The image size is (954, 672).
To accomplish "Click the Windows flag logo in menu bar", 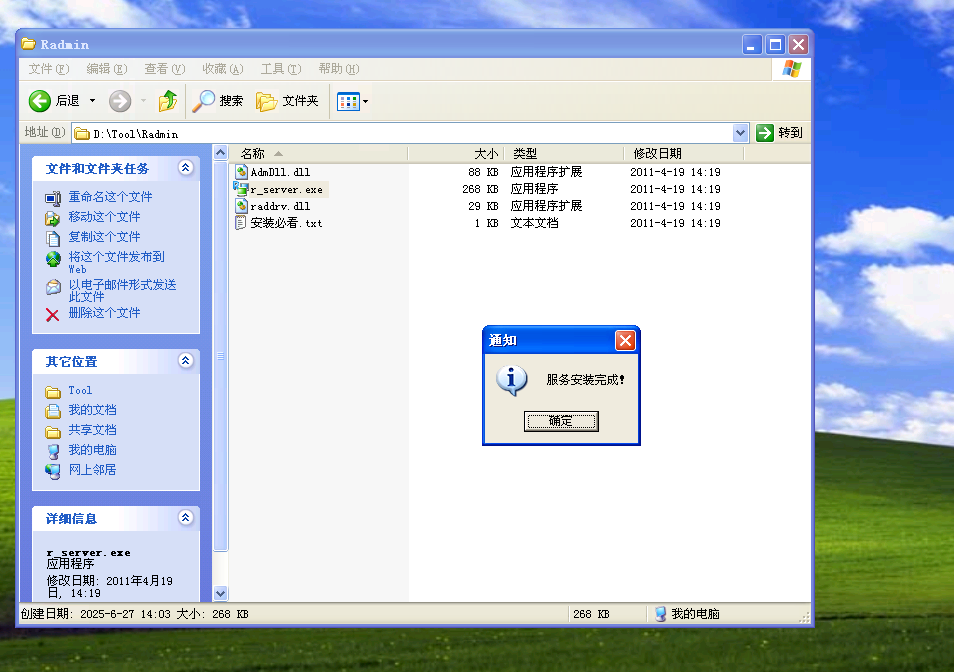I will point(792,69).
